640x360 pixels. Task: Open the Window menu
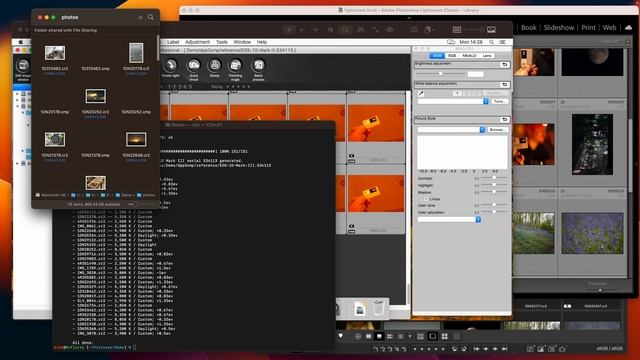tap(242, 42)
